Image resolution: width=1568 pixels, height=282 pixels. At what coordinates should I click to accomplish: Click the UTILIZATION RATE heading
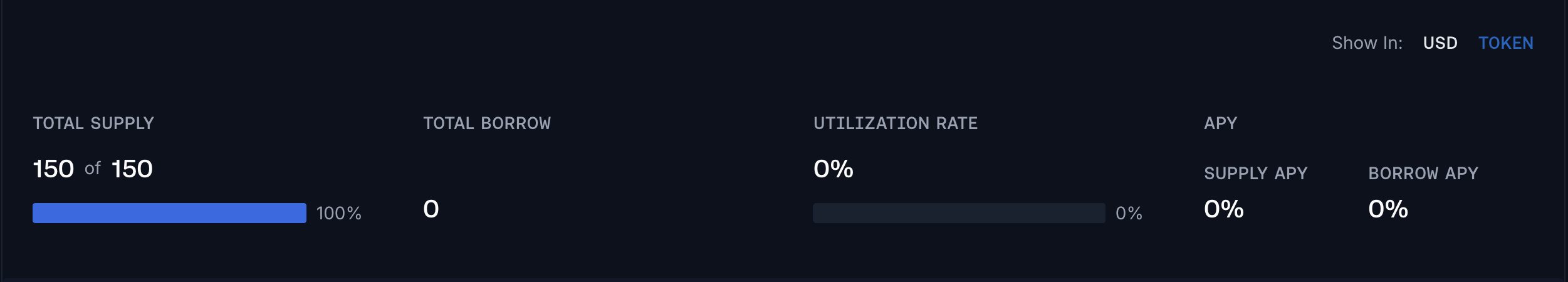[x=896, y=123]
